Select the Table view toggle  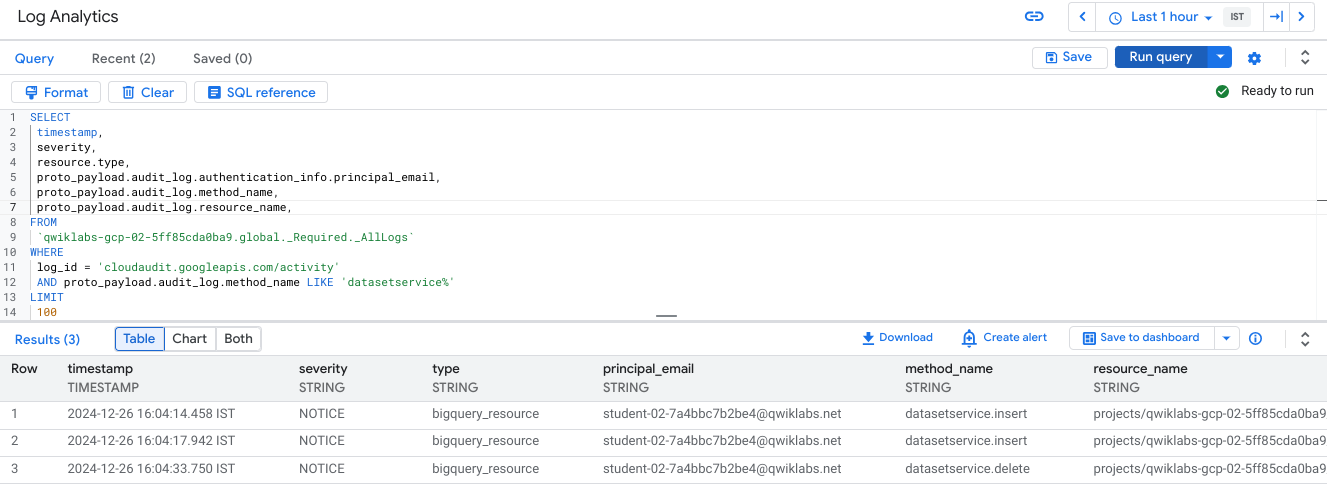139,338
